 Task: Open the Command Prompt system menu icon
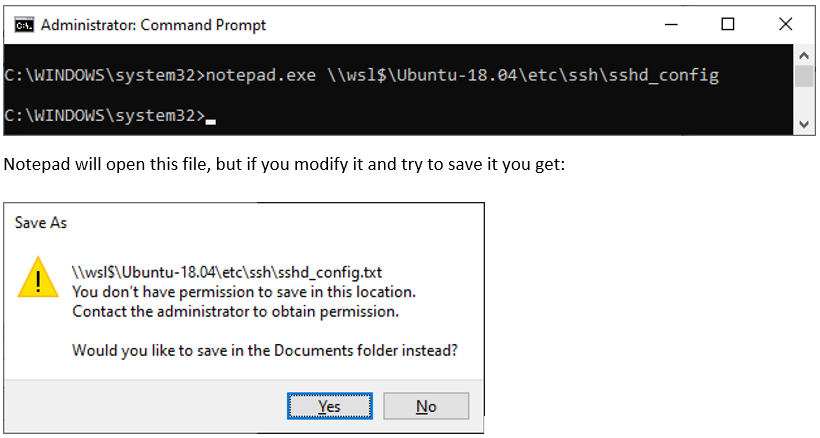pyautogui.click(x=24, y=25)
